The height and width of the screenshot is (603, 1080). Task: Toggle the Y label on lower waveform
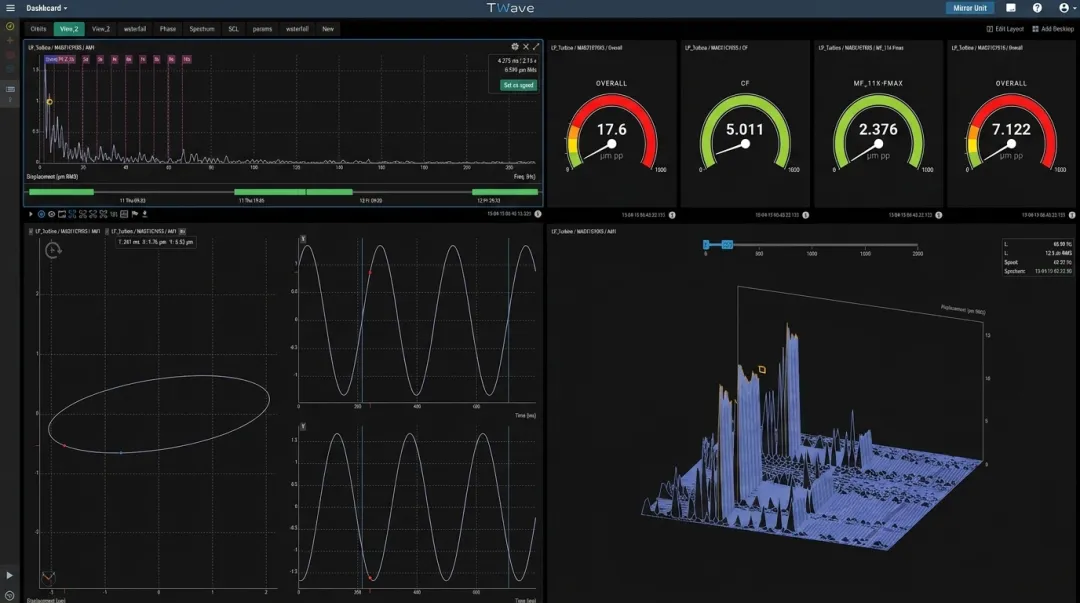[x=303, y=427]
